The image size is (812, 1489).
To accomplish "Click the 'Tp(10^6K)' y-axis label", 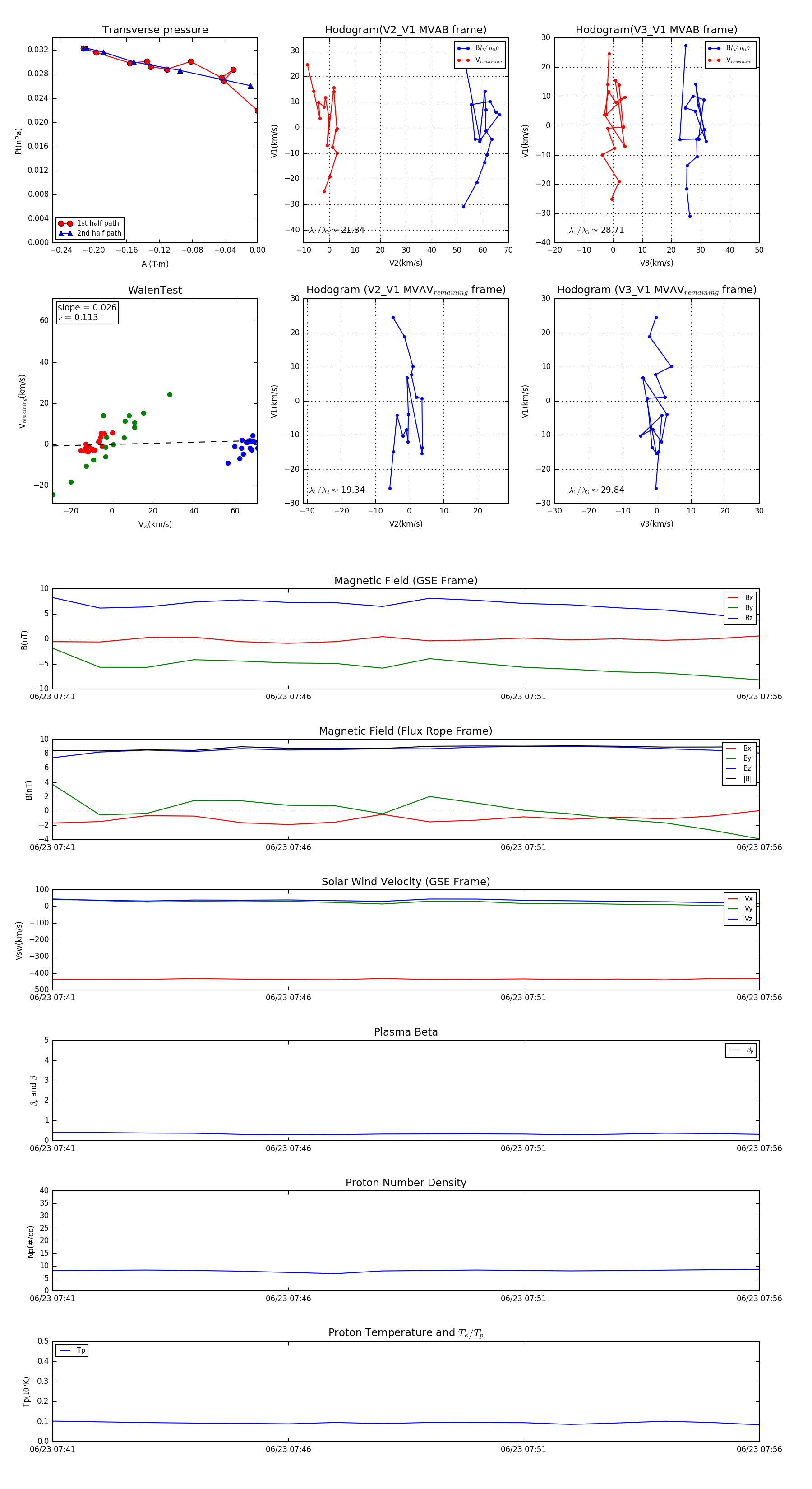I will (x=26, y=1392).
